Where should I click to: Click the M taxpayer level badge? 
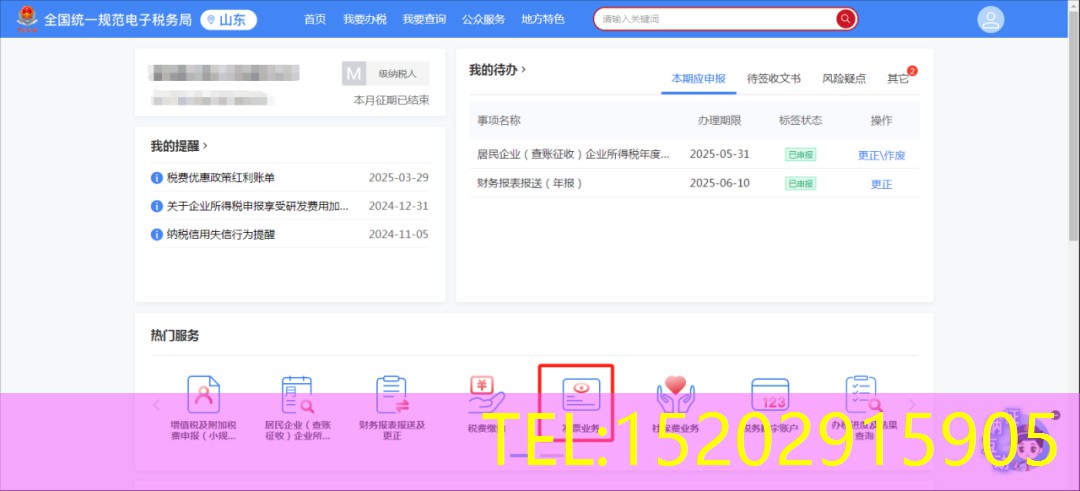tap(354, 74)
